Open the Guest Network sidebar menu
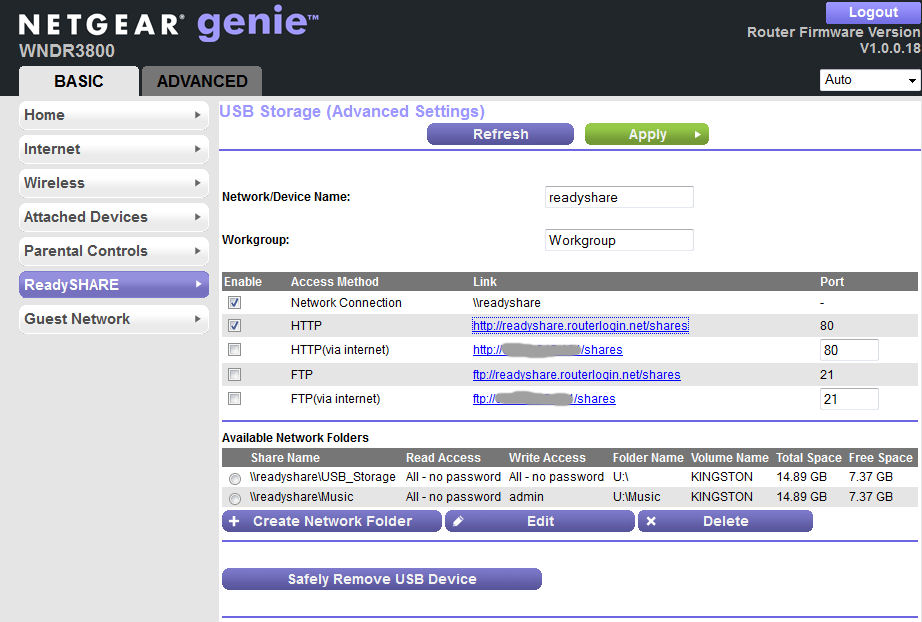Viewport: 922px width, 622px height. pyautogui.click(x=113, y=319)
